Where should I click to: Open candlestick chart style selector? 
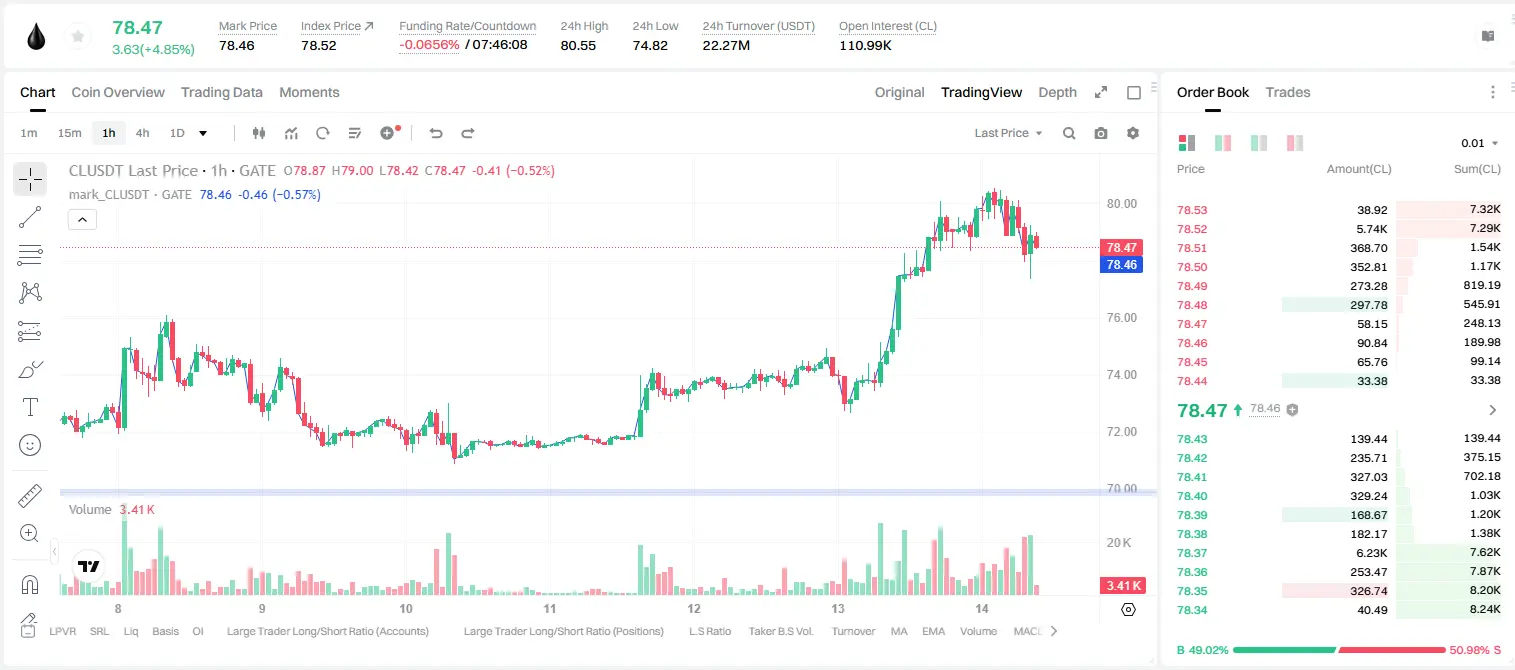click(260, 133)
